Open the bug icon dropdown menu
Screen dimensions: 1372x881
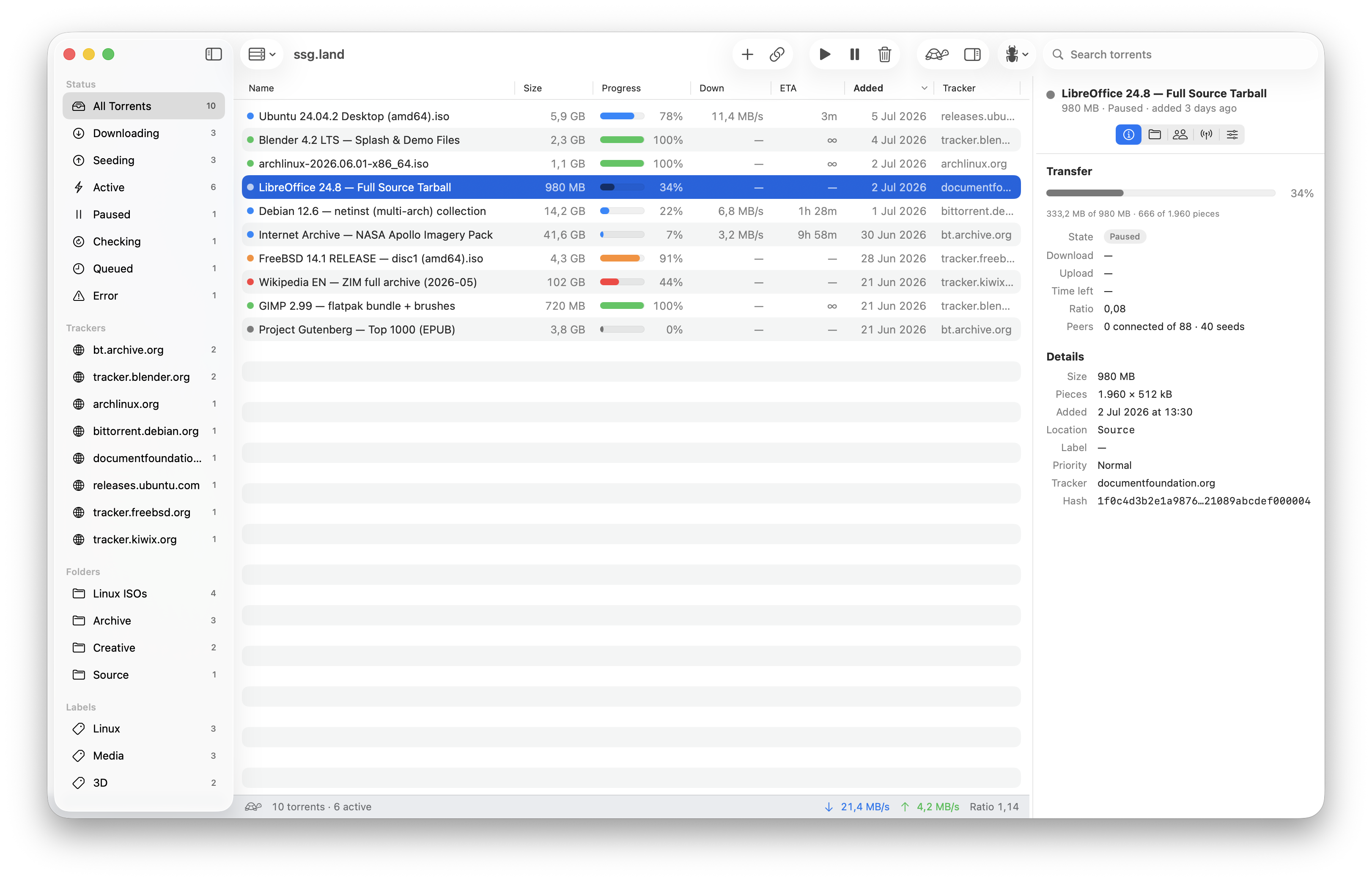pyautogui.click(x=1016, y=54)
